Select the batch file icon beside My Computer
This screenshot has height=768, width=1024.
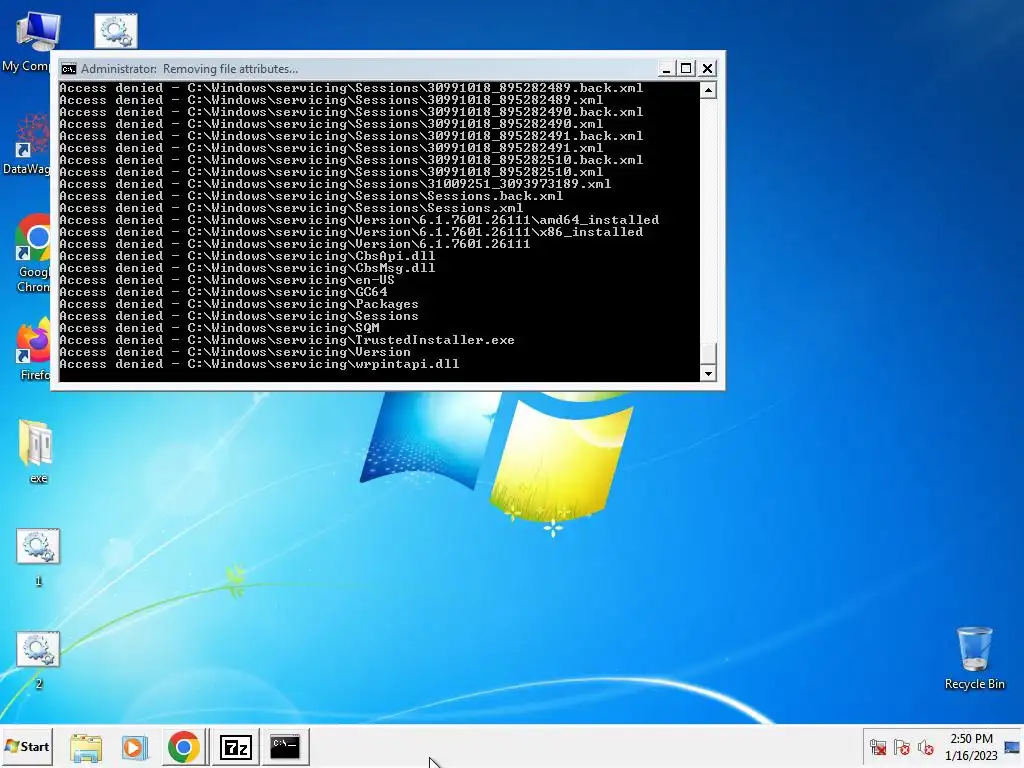[116, 31]
